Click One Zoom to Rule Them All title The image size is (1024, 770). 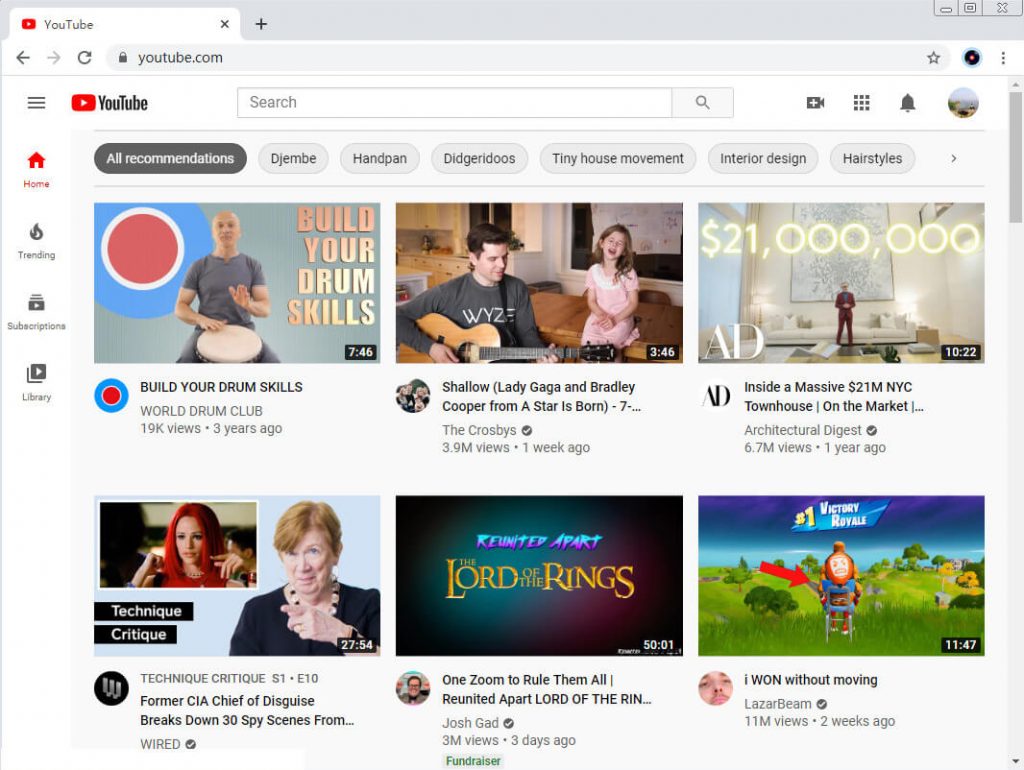[x=547, y=690]
